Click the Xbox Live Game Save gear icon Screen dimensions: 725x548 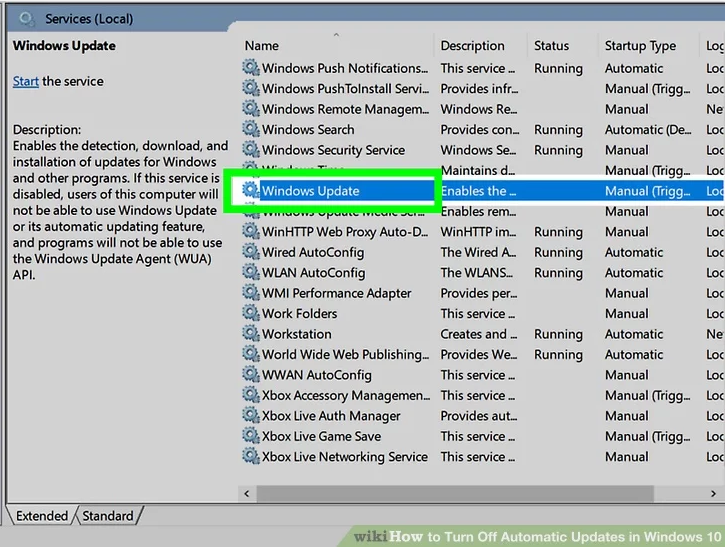click(x=250, y=437)
